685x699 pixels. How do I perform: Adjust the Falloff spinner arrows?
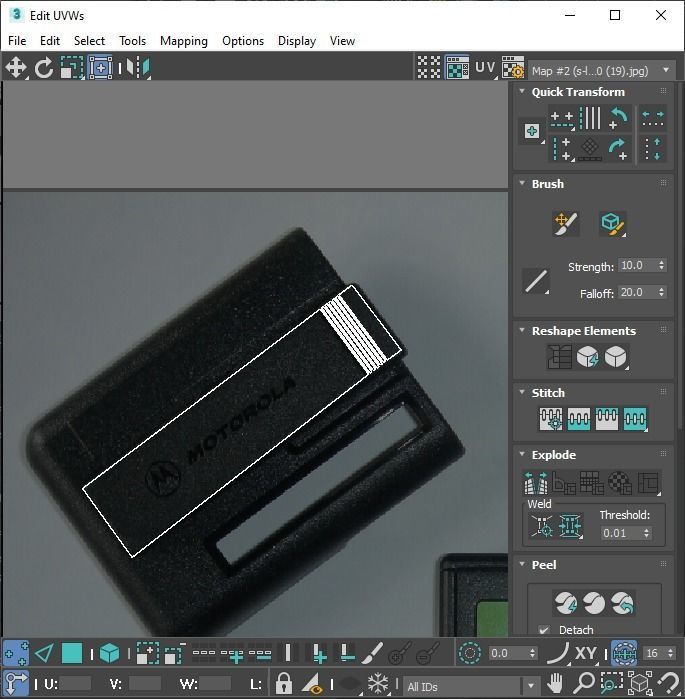coord(661,292)
